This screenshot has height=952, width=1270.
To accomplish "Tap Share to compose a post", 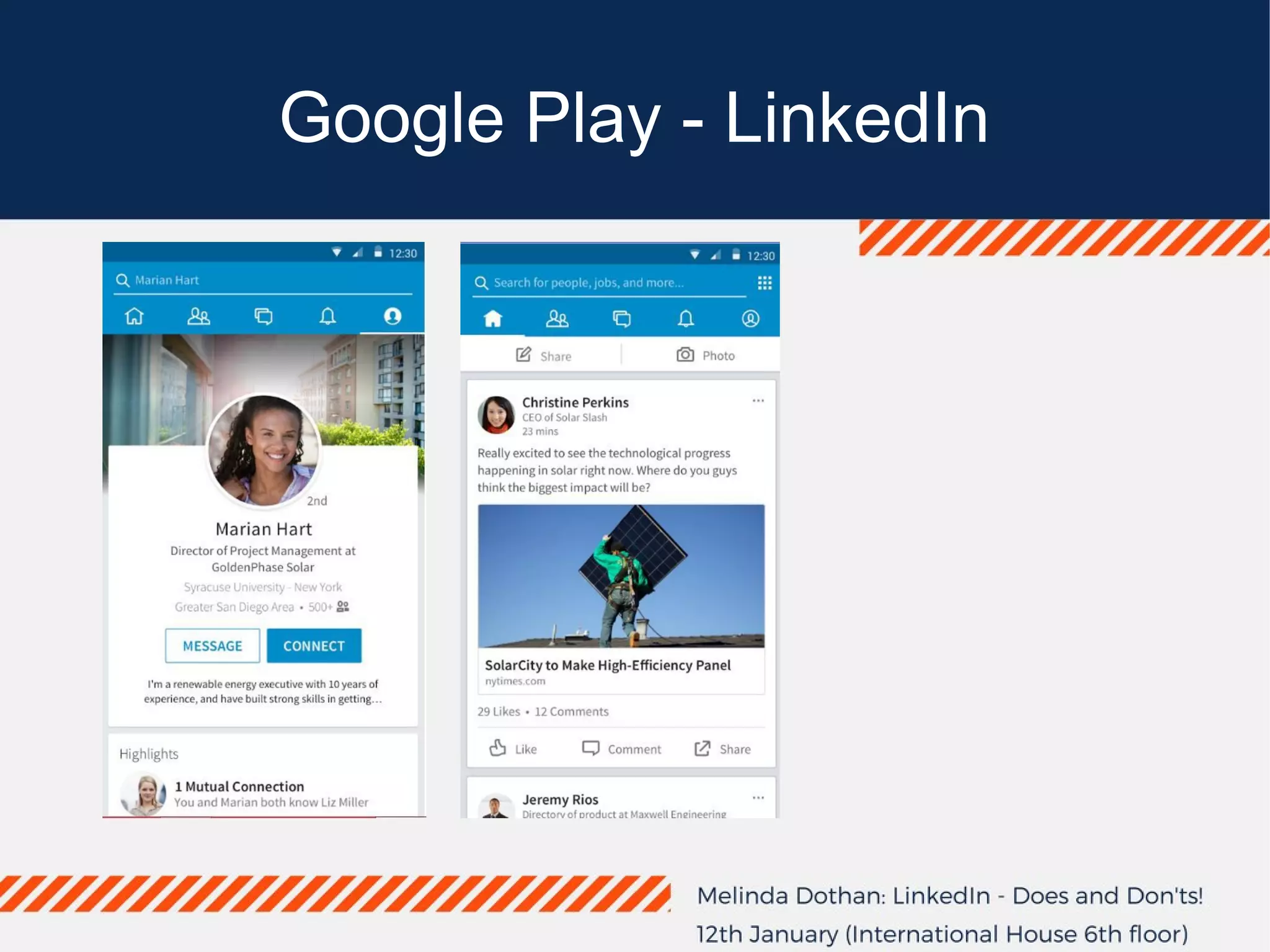I will tap(544, 355).
